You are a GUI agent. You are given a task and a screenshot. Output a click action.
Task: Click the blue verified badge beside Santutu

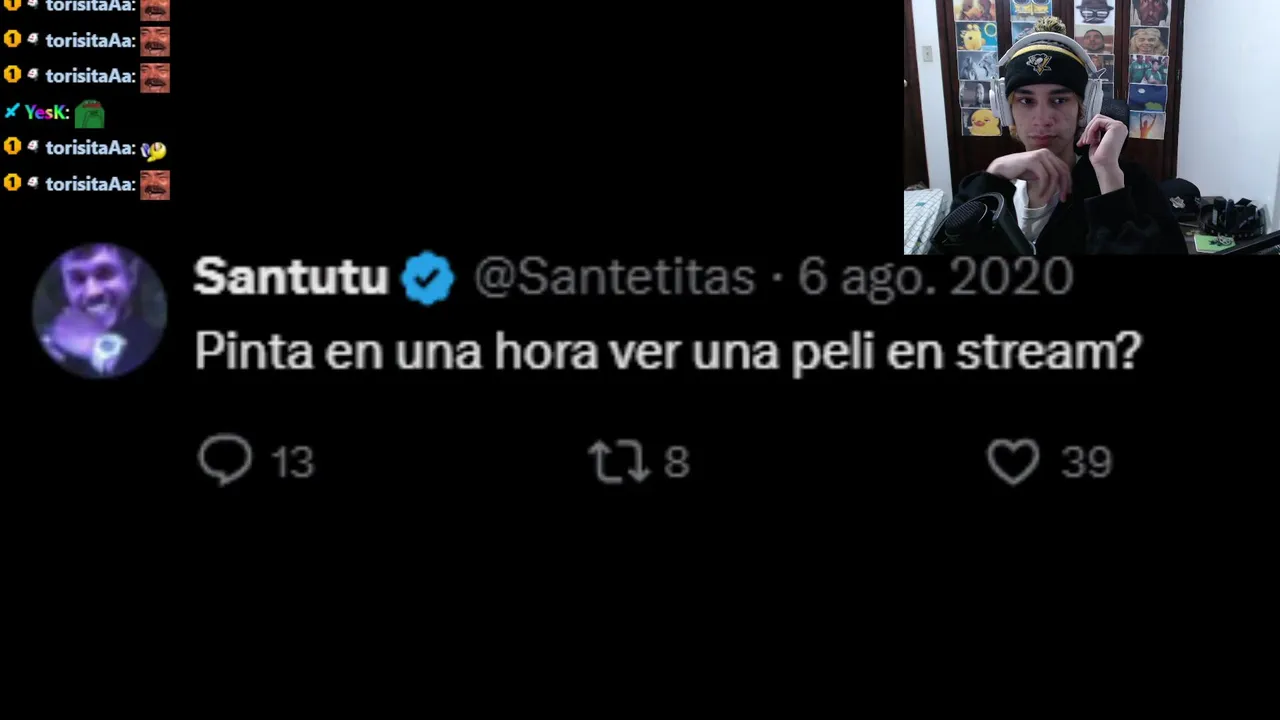click(428, 277)
